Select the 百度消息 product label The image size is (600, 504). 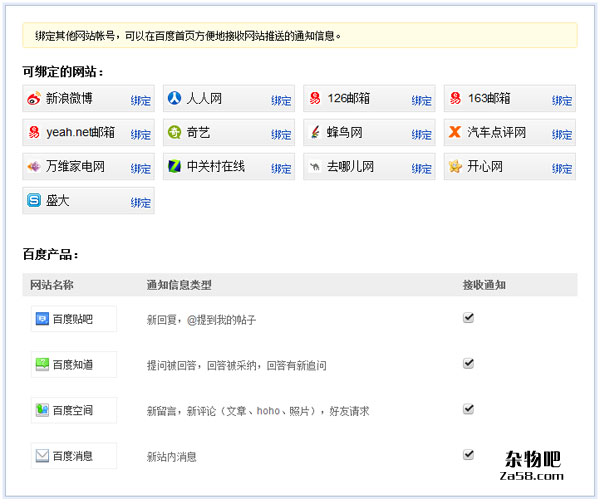[x=73, y=456]
